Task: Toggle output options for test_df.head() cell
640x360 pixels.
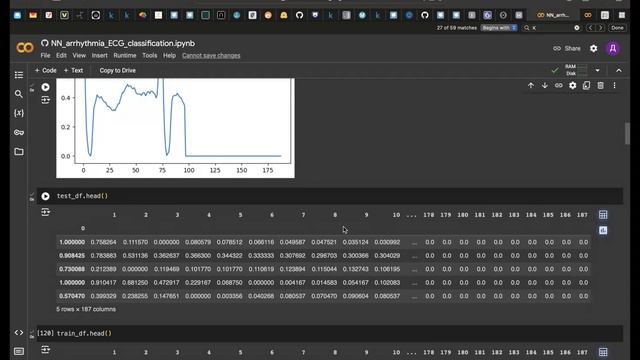Action: click(x=45, y=212)
